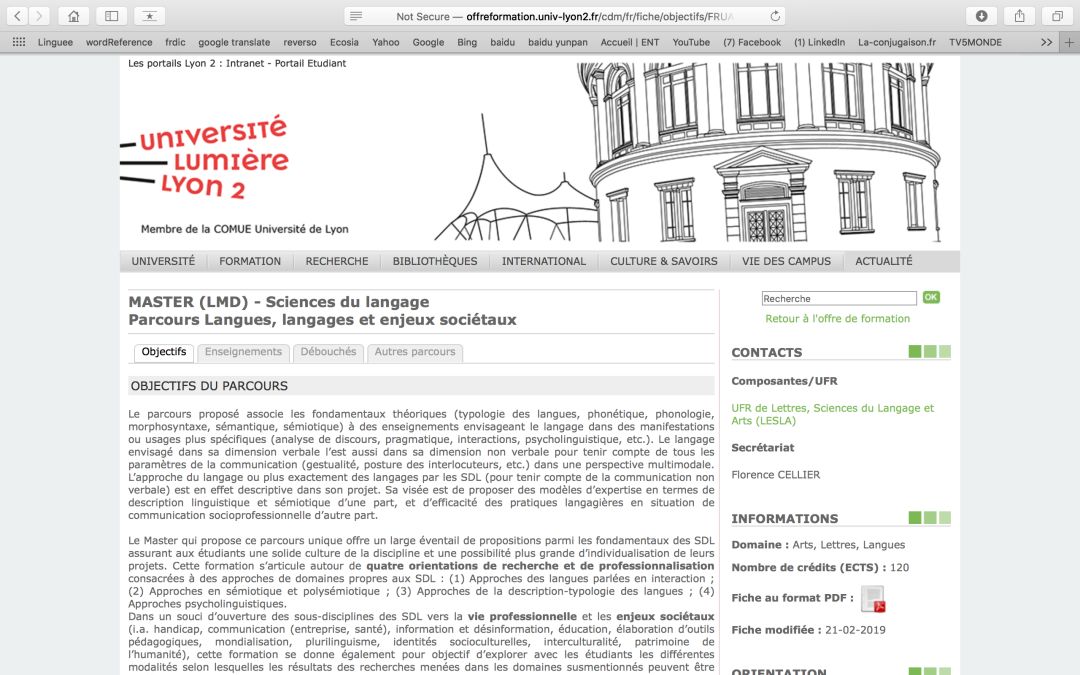
Task: Open the Top Sites star icon
Action: click(149, 16)
